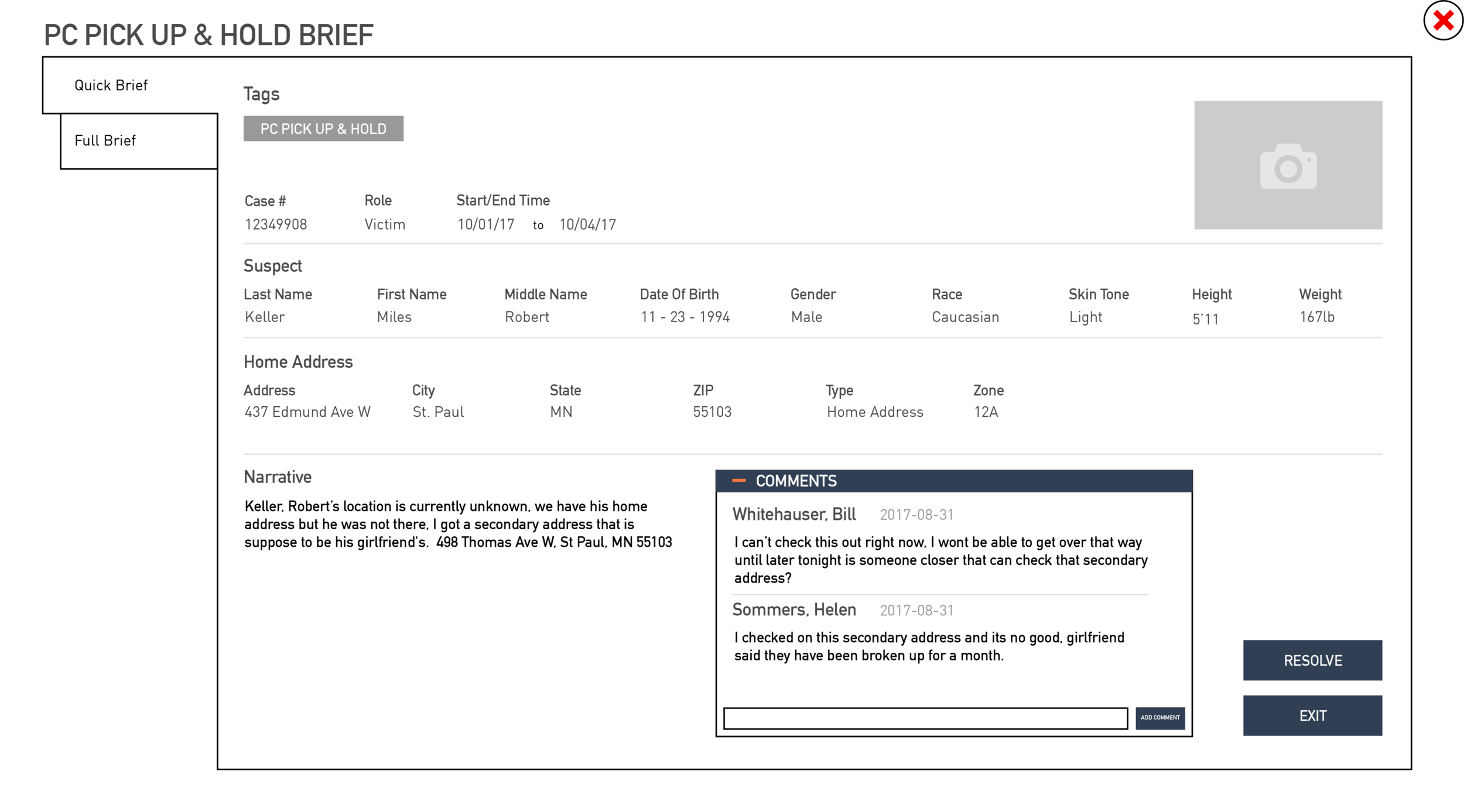Click the date of birth value
The image size is (1464, 812).
[685, 317]
